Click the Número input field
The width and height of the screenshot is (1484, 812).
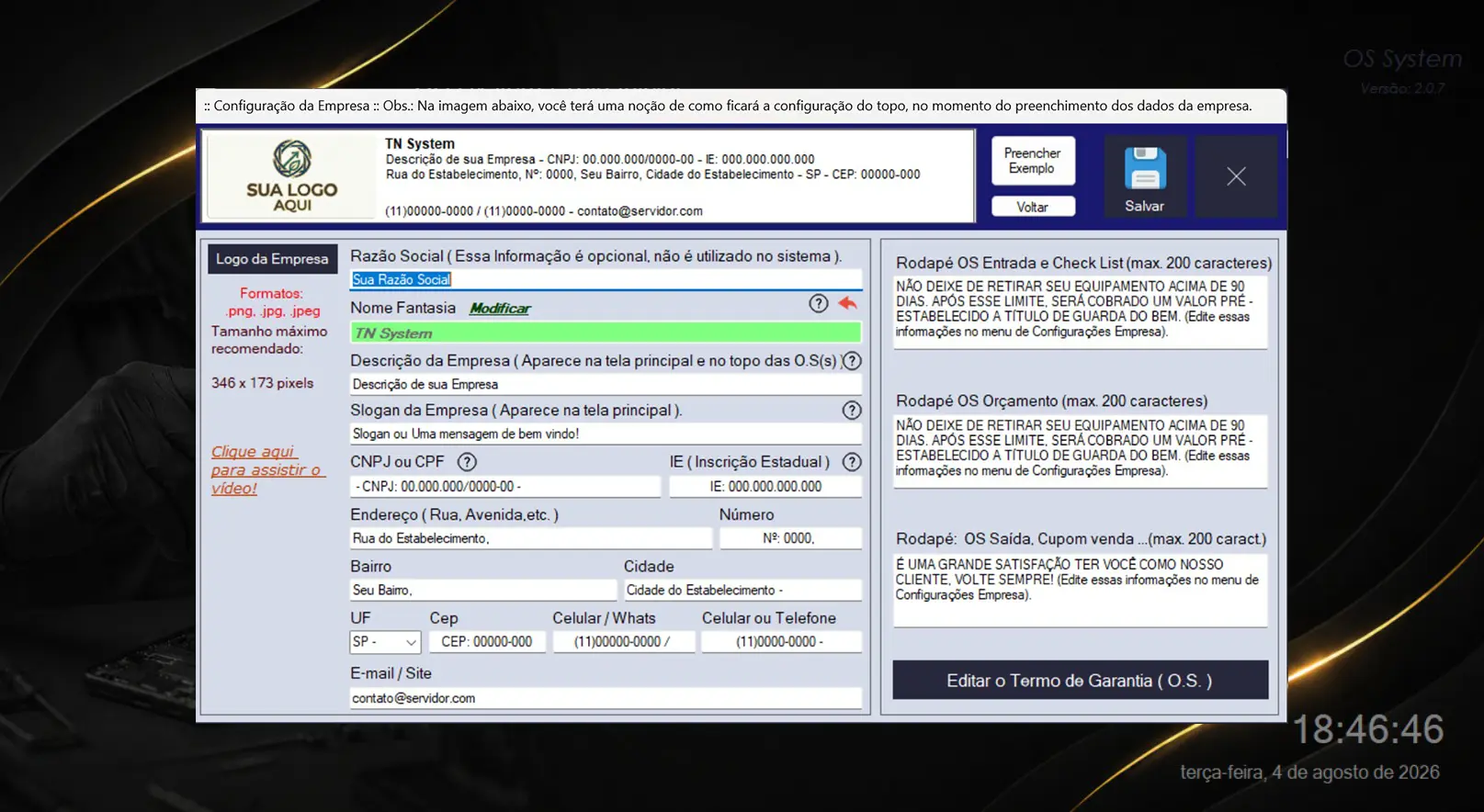click(x=790, y=538)
